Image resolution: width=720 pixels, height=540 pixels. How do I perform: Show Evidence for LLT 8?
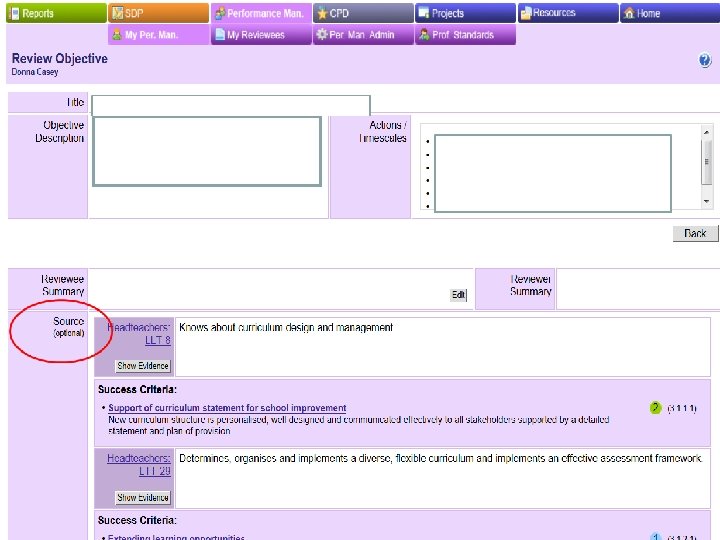tap(143, 366)
